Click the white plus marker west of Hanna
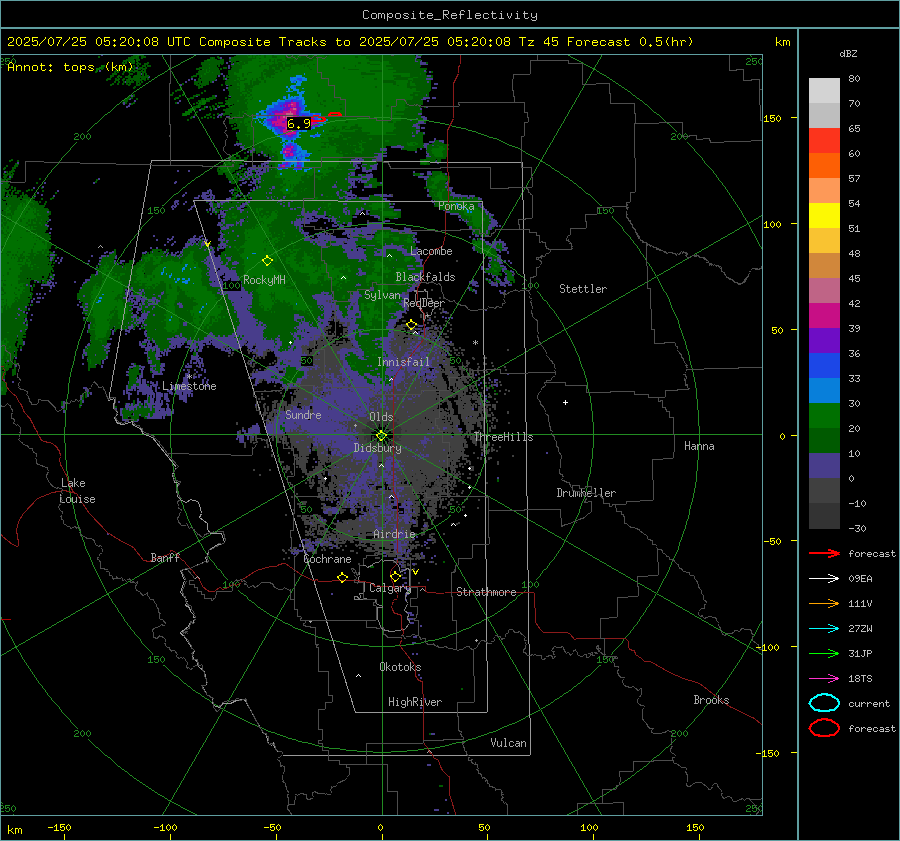Screen dimensions: 900x841 (x=565, y=402)
